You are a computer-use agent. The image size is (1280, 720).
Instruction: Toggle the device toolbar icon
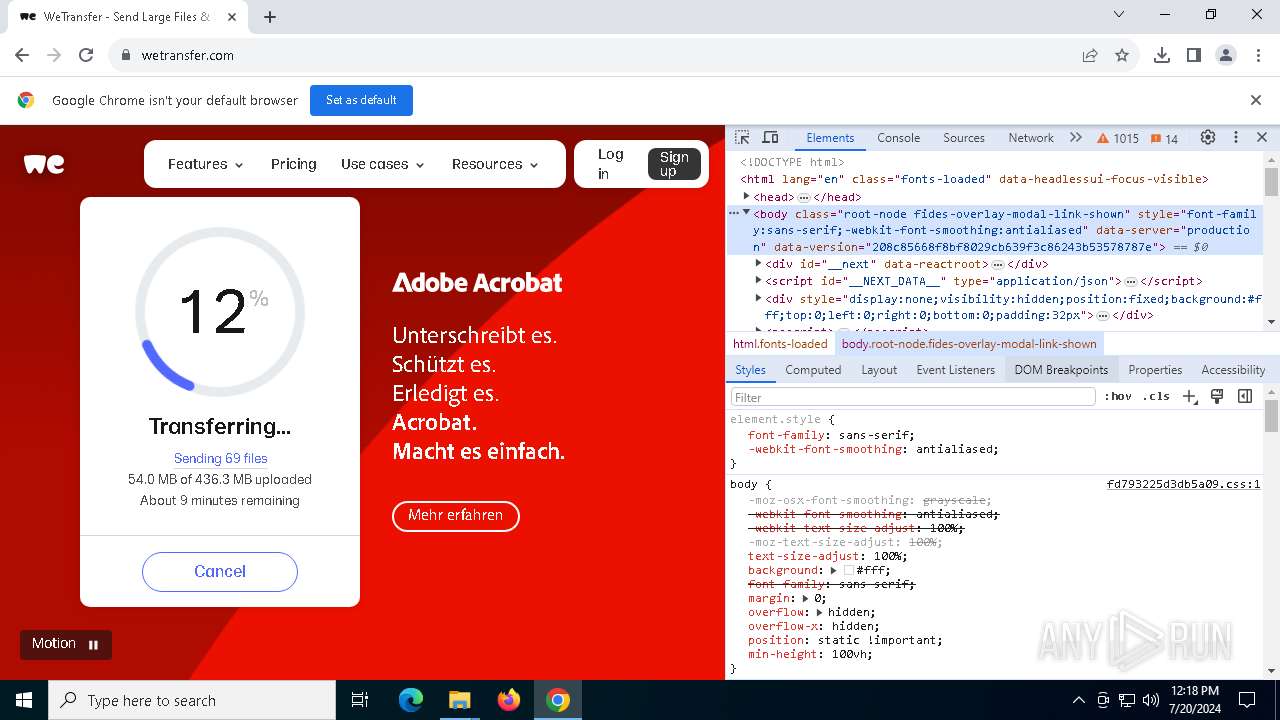[770, 138]
